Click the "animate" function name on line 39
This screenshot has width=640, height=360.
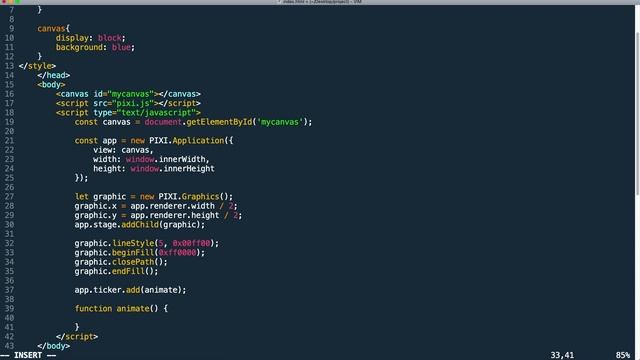point(133,309)
